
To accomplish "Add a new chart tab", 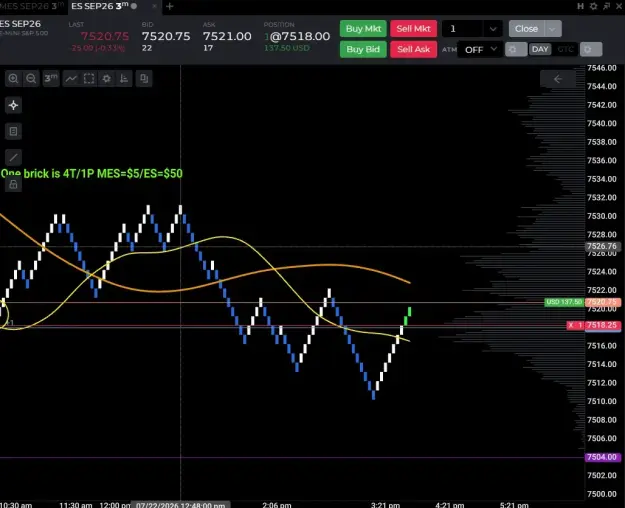I will 170,6.
